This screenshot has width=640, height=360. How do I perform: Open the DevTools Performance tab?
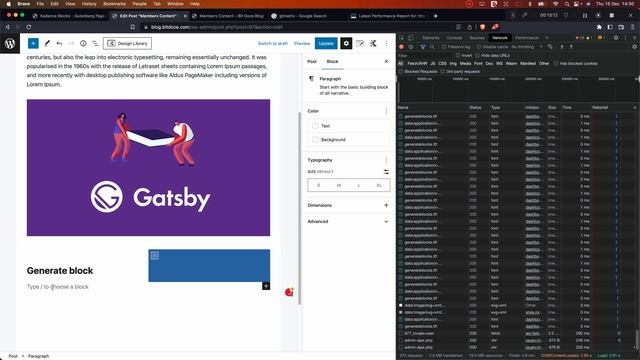527,38
